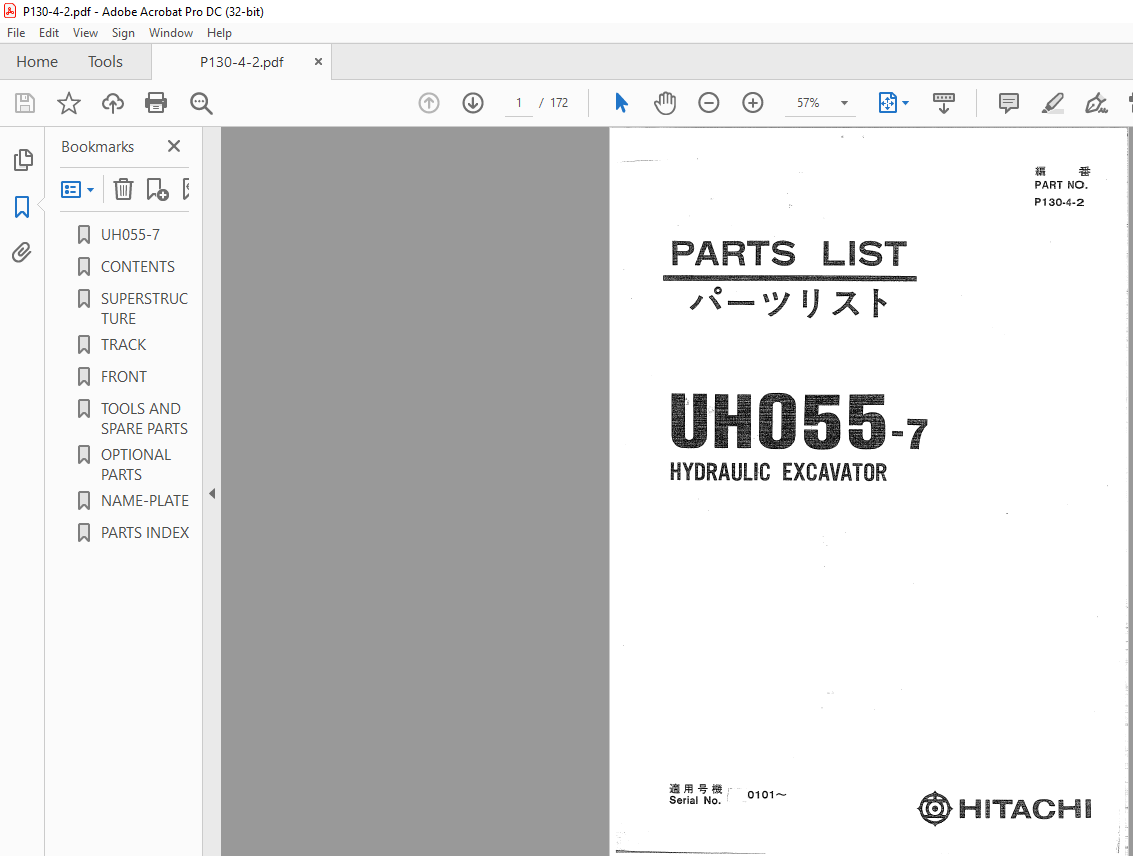Add a comment note icon
The width and height of the screenshot is (1133, 856).
point(1009,103)
